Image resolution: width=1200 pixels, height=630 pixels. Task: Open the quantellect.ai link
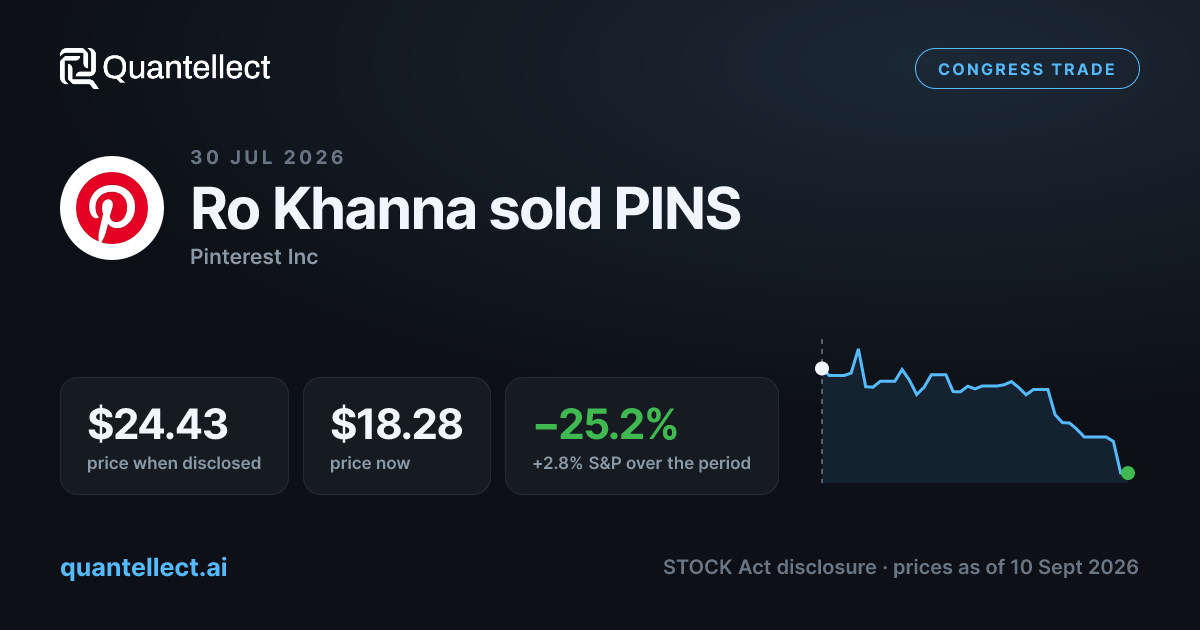click(x=144, y=567)
